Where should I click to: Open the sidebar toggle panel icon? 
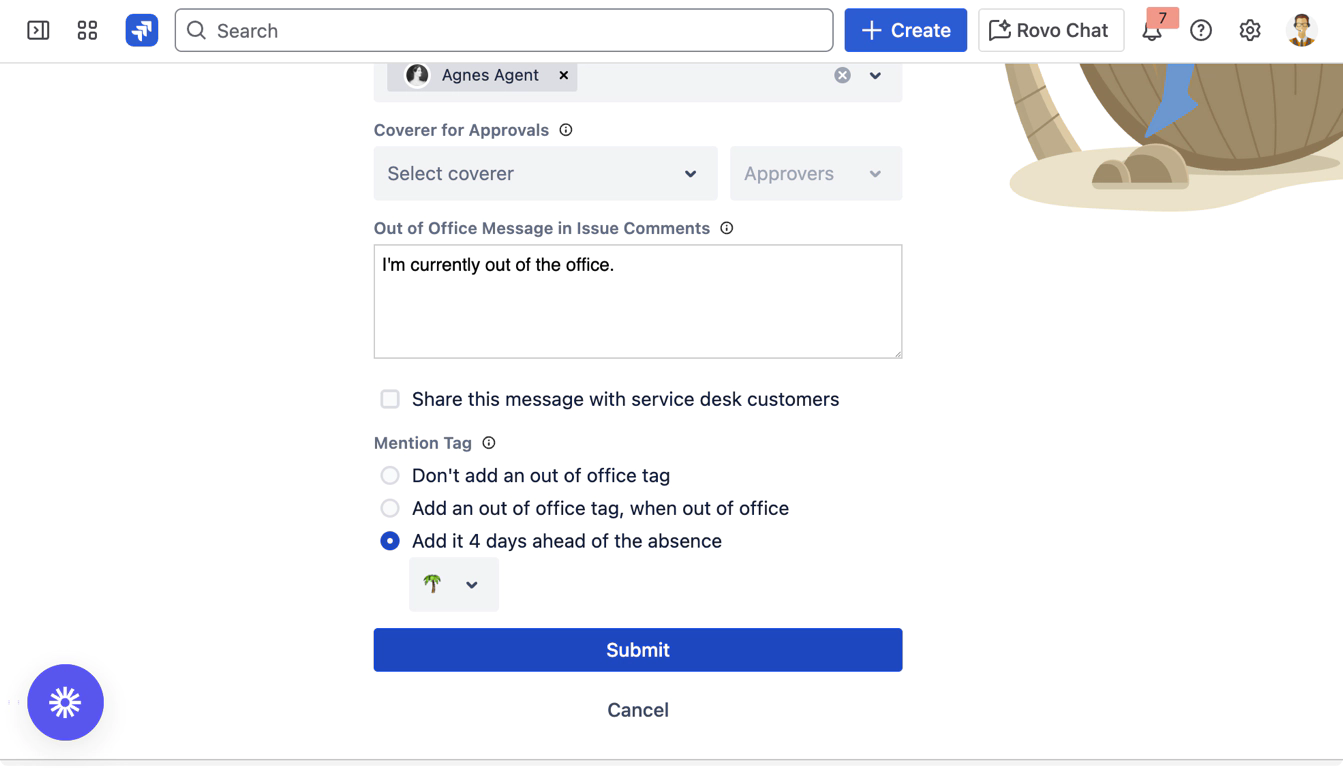coord(38,30)
